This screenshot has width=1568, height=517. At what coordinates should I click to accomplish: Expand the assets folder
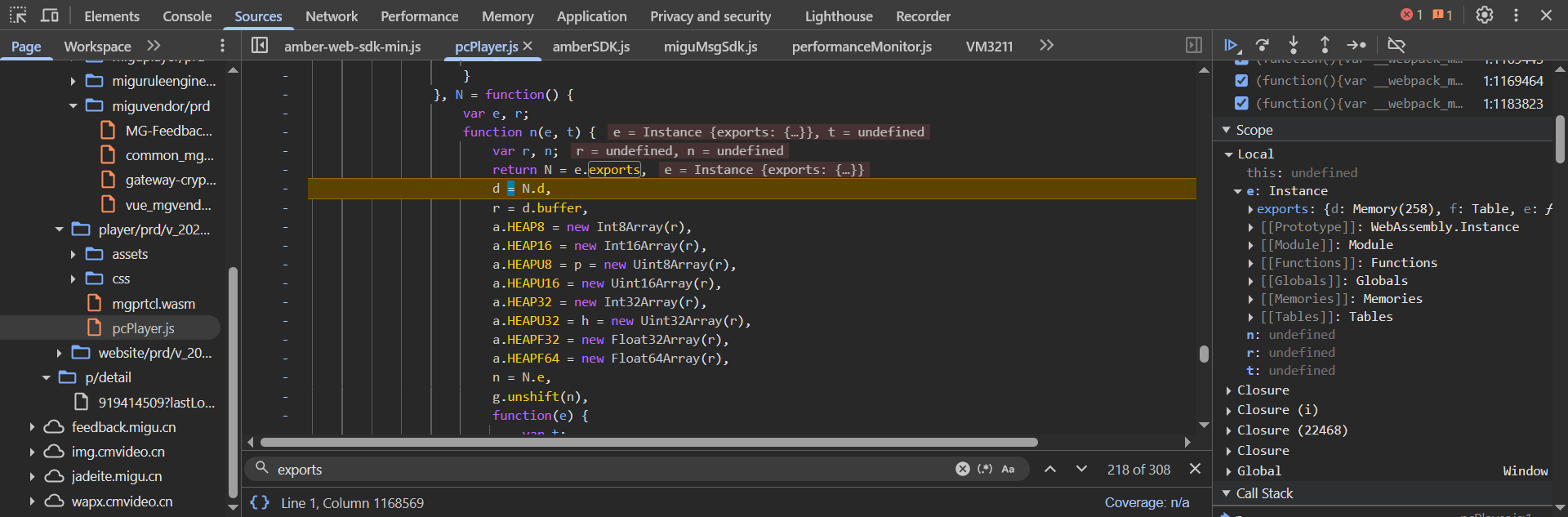(73, 255)
